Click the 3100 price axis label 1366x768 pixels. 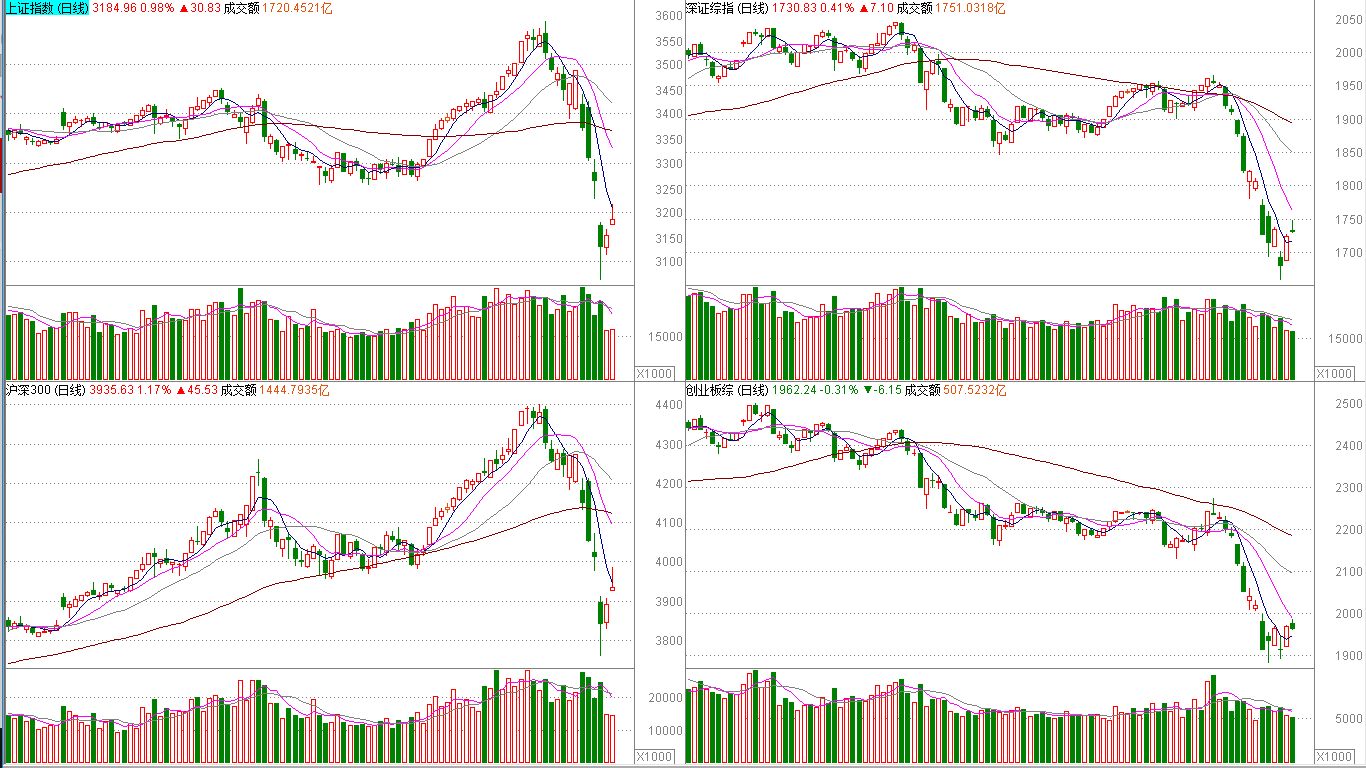(x=669, y=263)
